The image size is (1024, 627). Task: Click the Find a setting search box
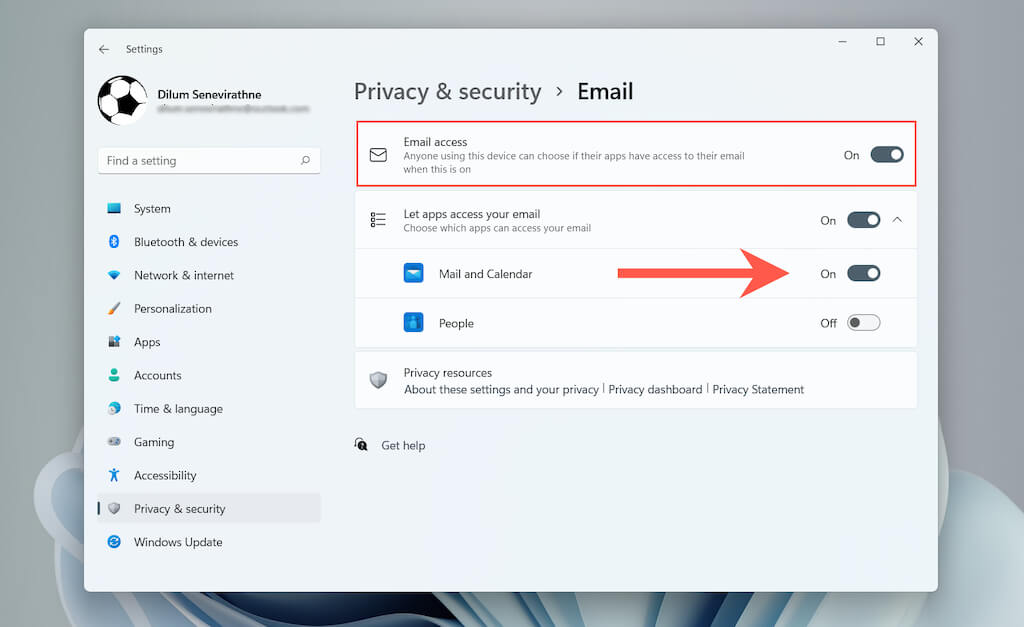[209, 161]
